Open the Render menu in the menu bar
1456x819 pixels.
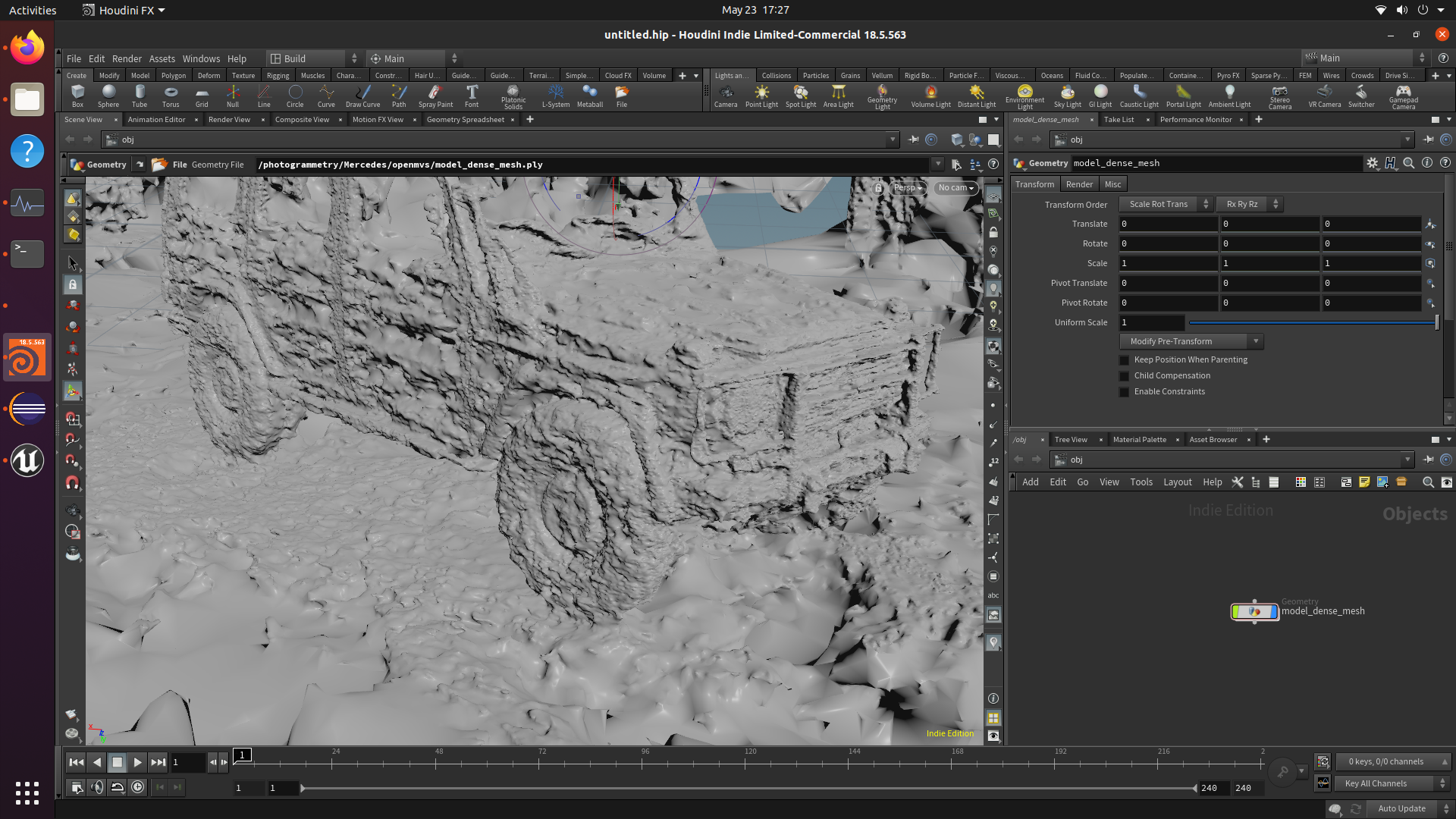click(x=127, y=58)
